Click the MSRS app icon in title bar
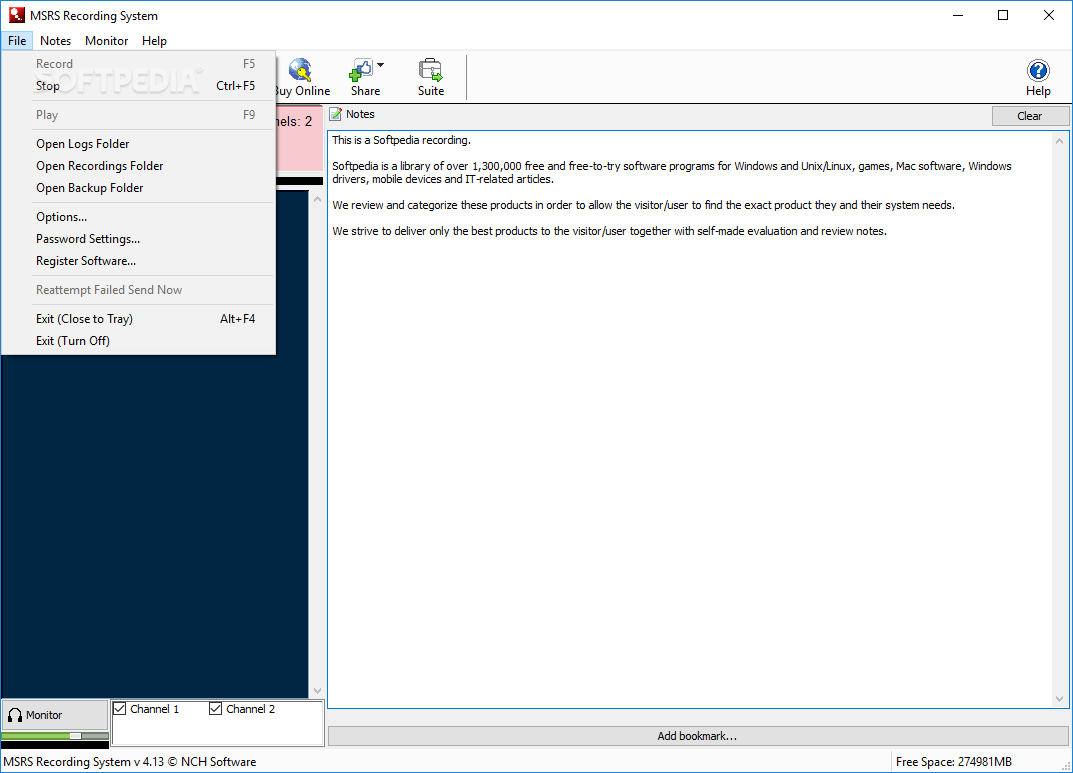This screenshot has height=773, width=1073. point(17,15)
